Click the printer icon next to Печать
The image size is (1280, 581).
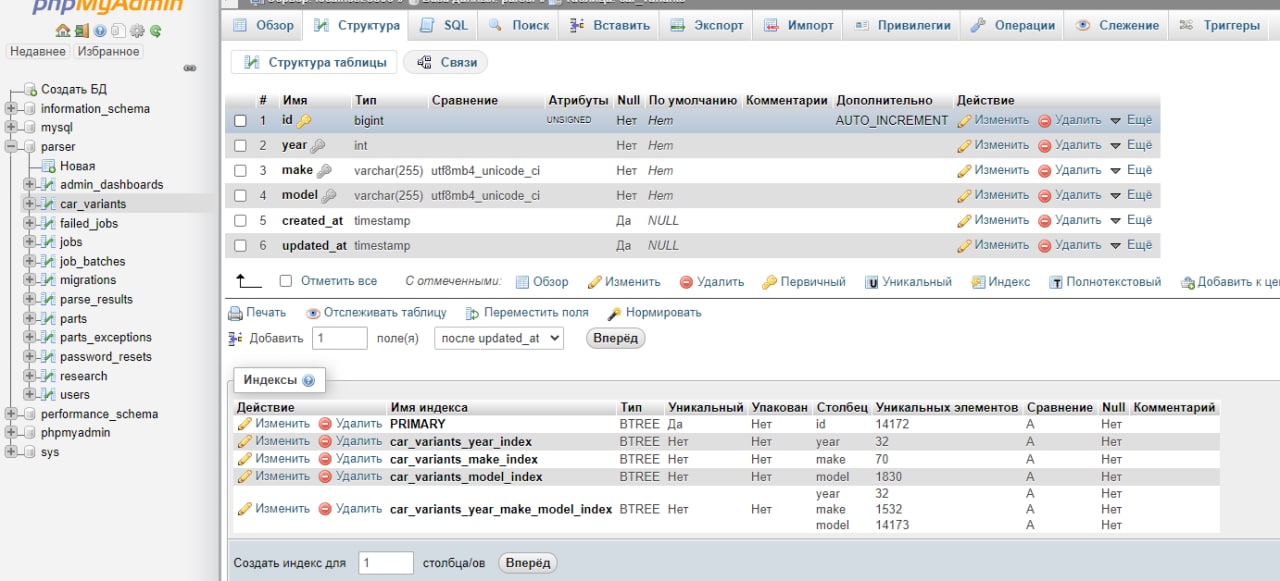coord(236,313)
